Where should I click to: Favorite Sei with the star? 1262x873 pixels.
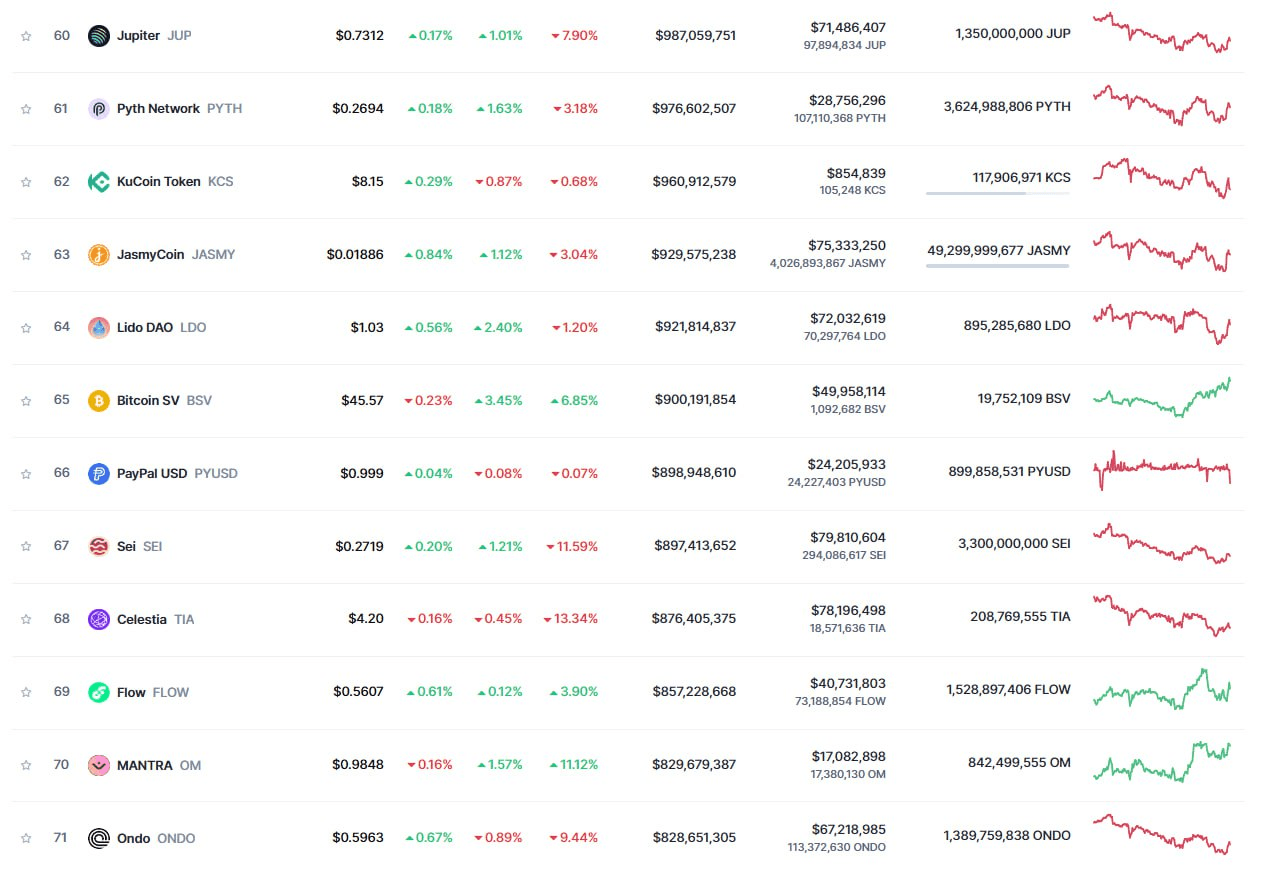coord(26,547)
